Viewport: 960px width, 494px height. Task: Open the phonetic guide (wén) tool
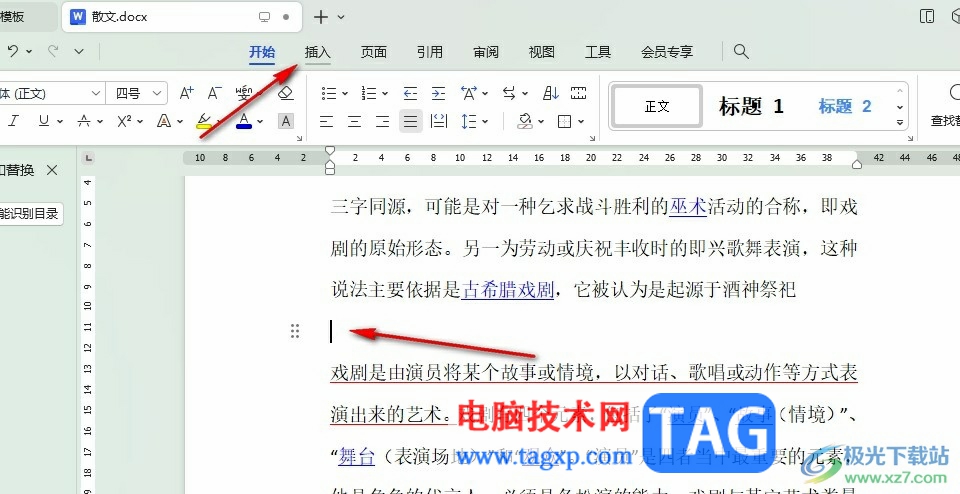(x=244, y=93)
